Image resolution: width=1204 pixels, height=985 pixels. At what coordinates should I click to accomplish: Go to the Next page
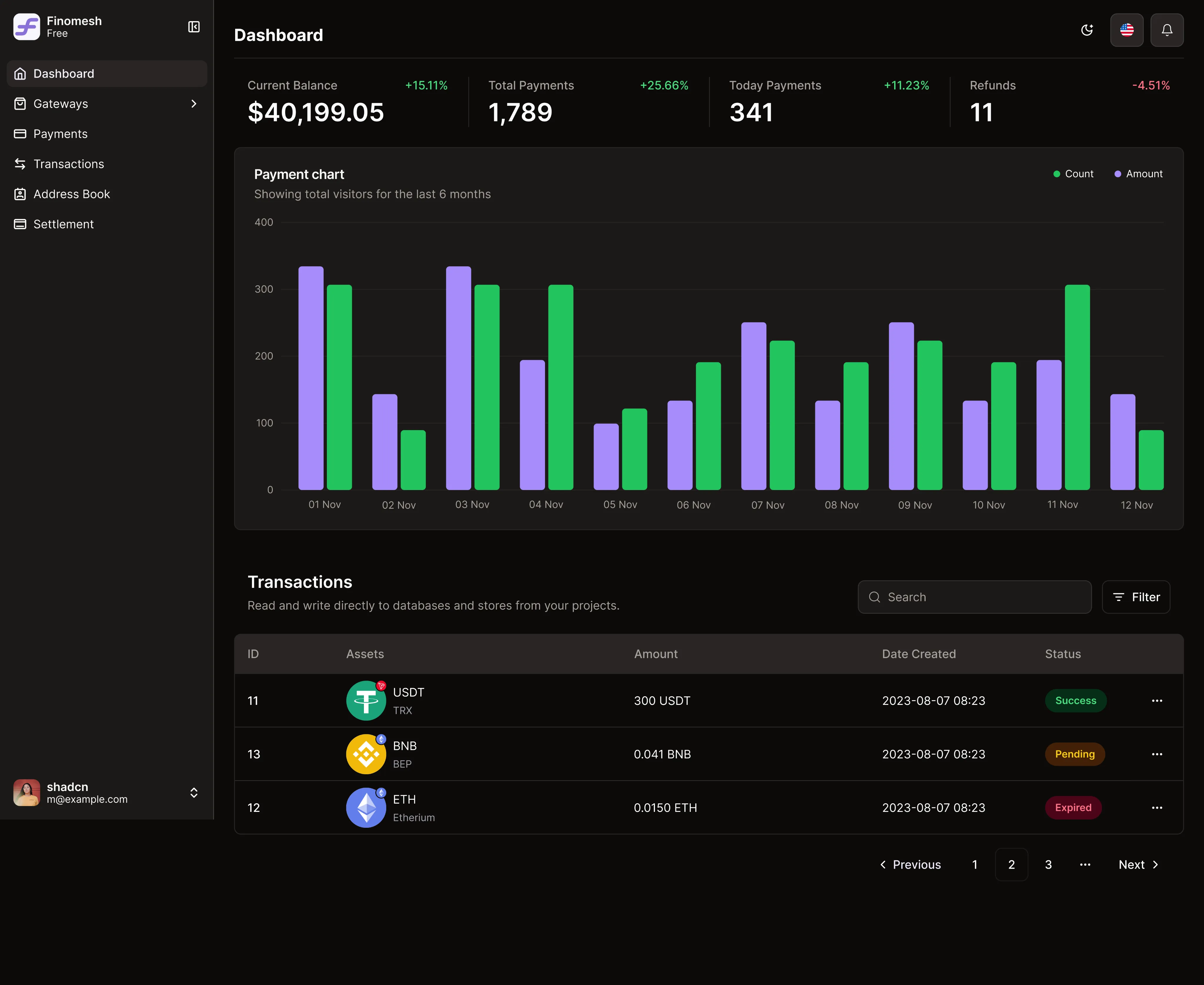coord(1139,865)
